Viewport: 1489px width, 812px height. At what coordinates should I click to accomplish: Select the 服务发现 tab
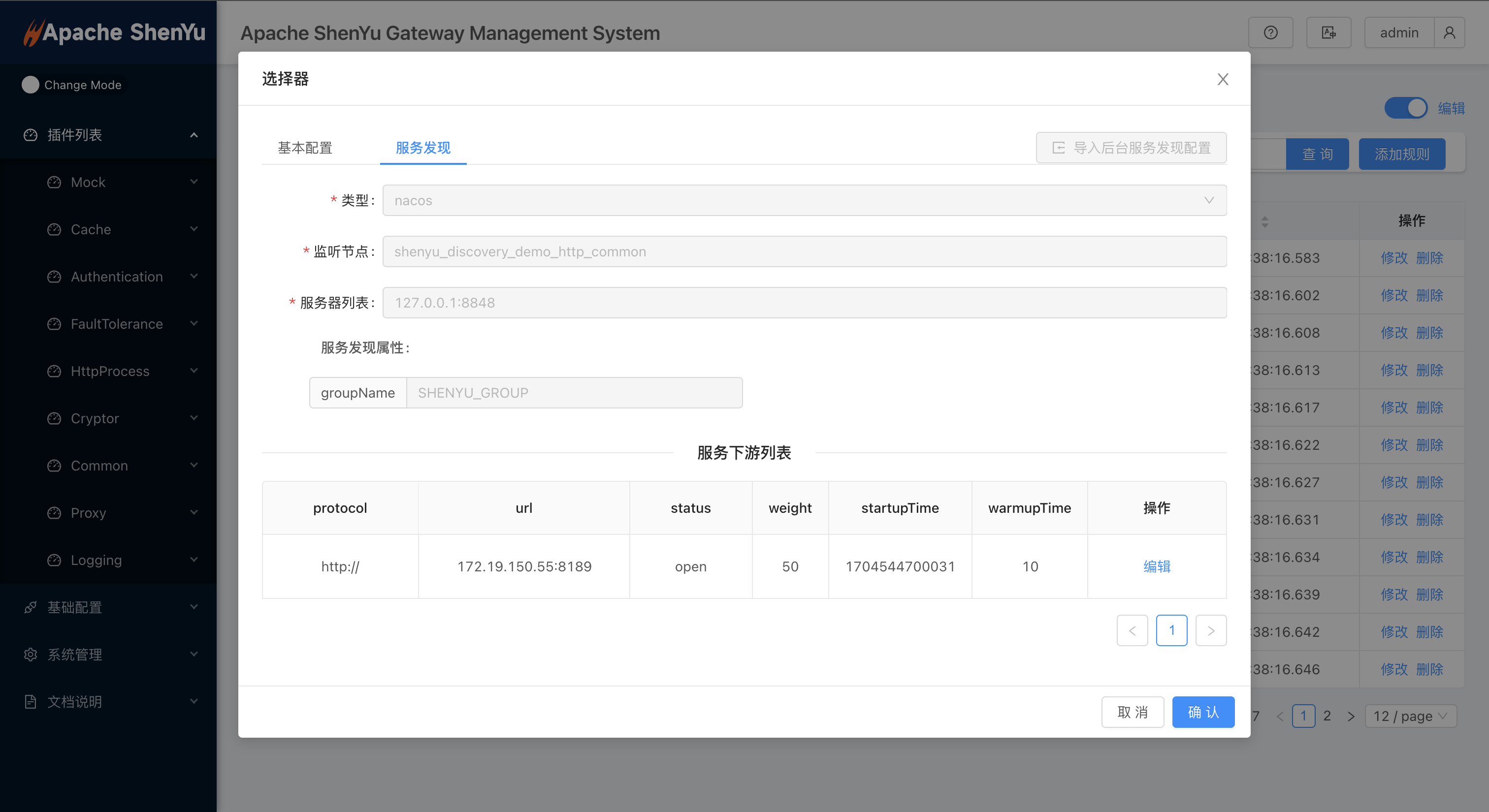tap(422, 148)
